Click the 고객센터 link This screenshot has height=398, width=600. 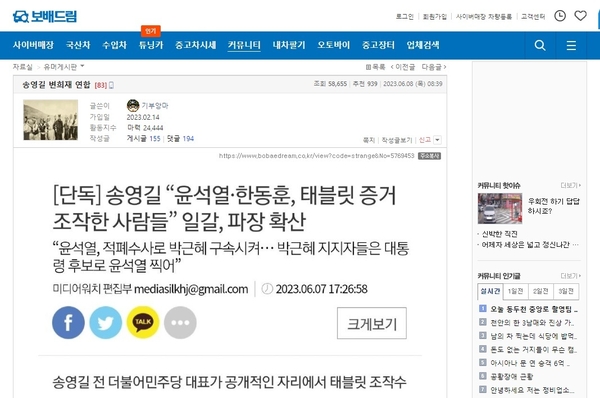533,16
